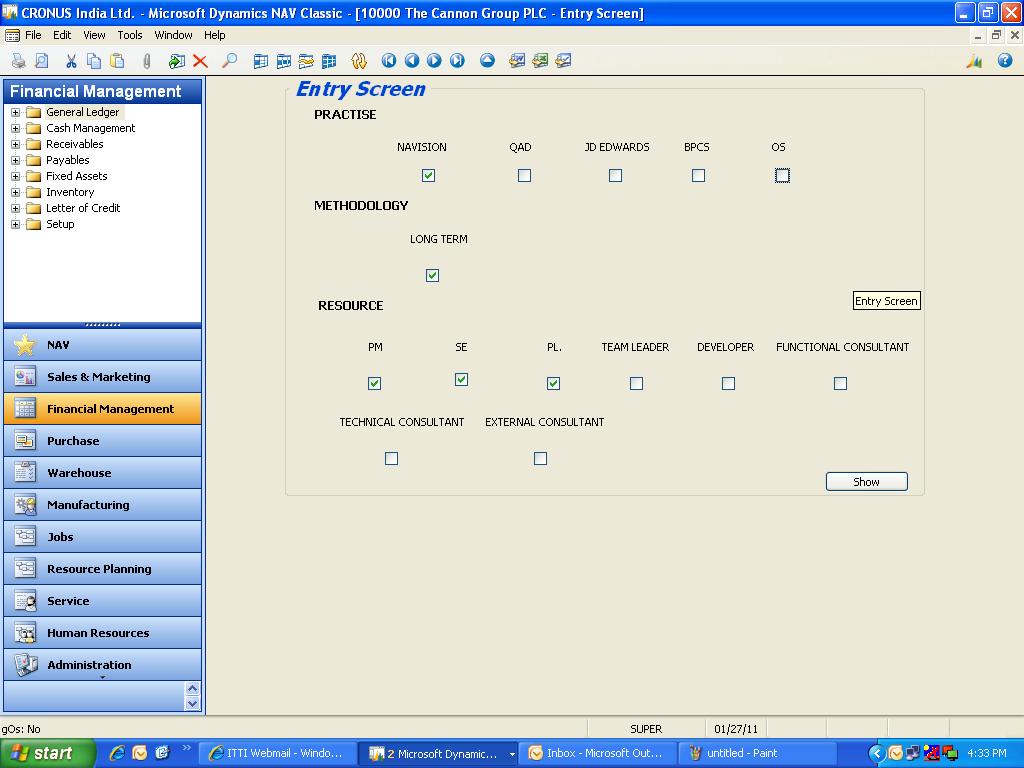
Task: Expand the Cash Management tree node
Action: pos(15,129)
